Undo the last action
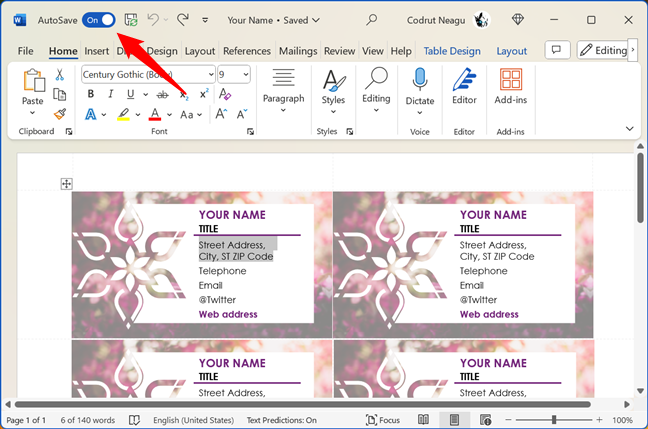648x429 pixels. tap(153, 19)
